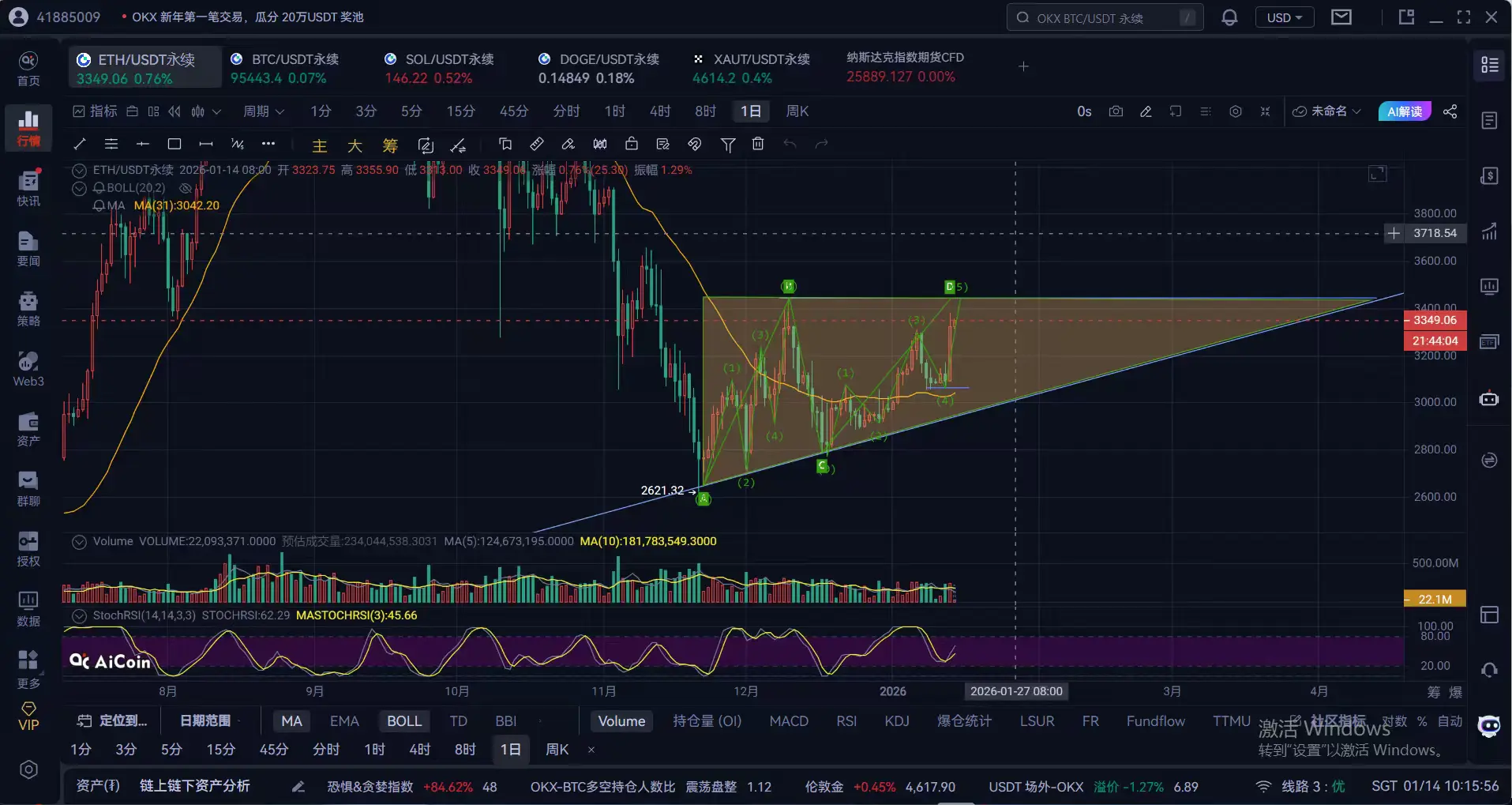This screenshot has width=1512, height=805.
Task: Toggle BOLL indicator visibility eye
Action: tap(185, 188)
